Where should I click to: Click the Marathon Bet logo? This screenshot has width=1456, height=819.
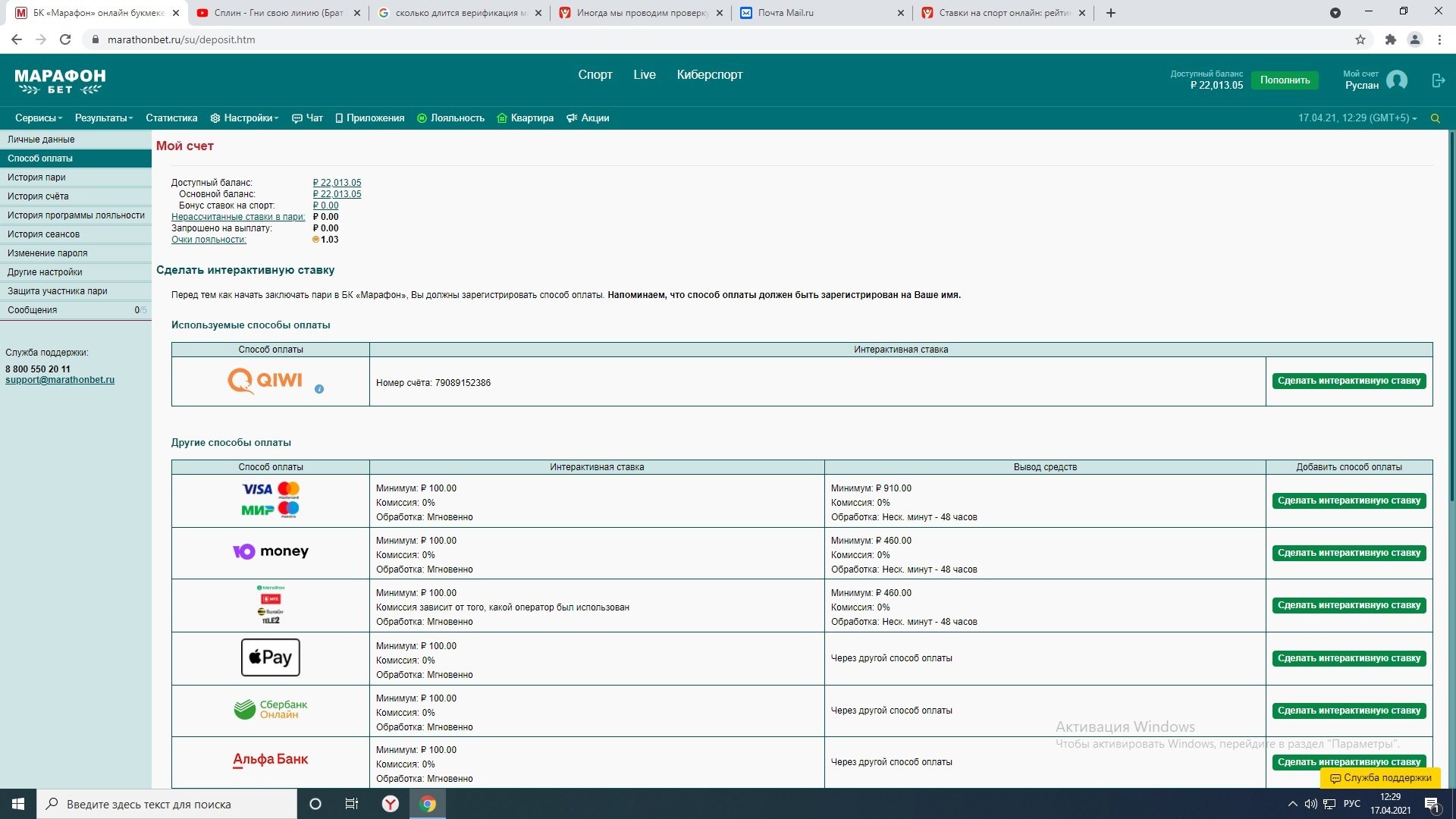point(60,80)
